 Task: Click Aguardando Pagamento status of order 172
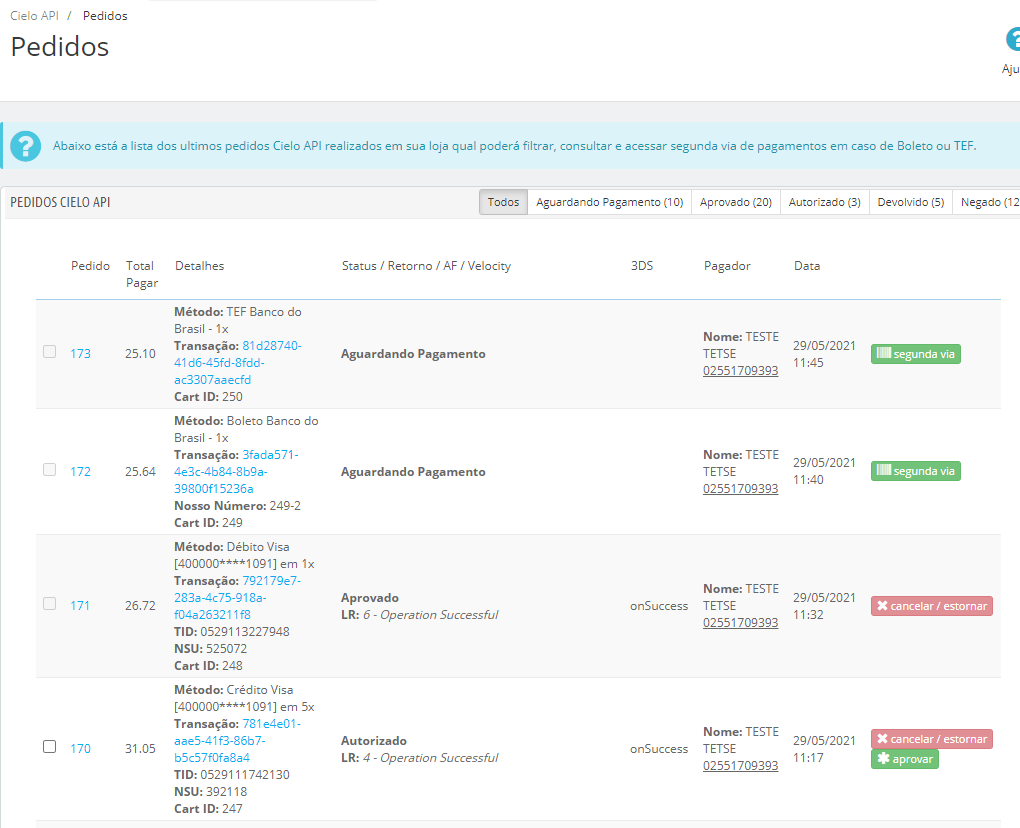pos(413,472)
